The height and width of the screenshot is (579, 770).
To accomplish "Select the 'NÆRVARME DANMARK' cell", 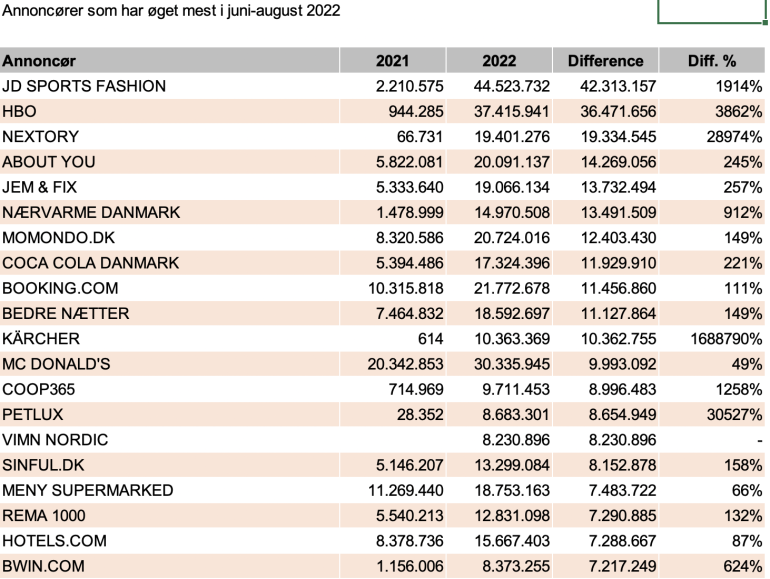I will tap(169, 212).
